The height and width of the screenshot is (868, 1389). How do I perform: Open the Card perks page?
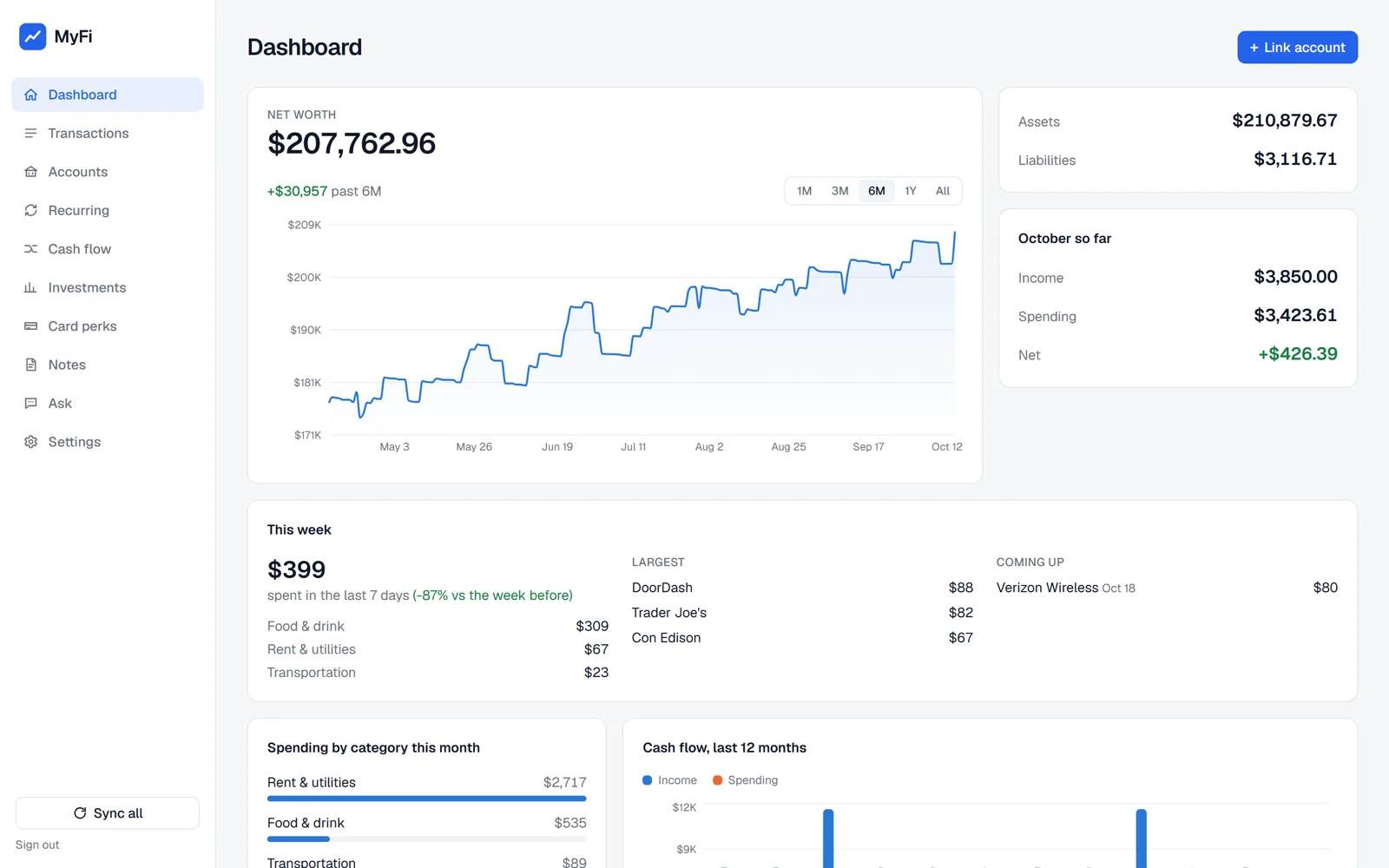coord(108,326)
